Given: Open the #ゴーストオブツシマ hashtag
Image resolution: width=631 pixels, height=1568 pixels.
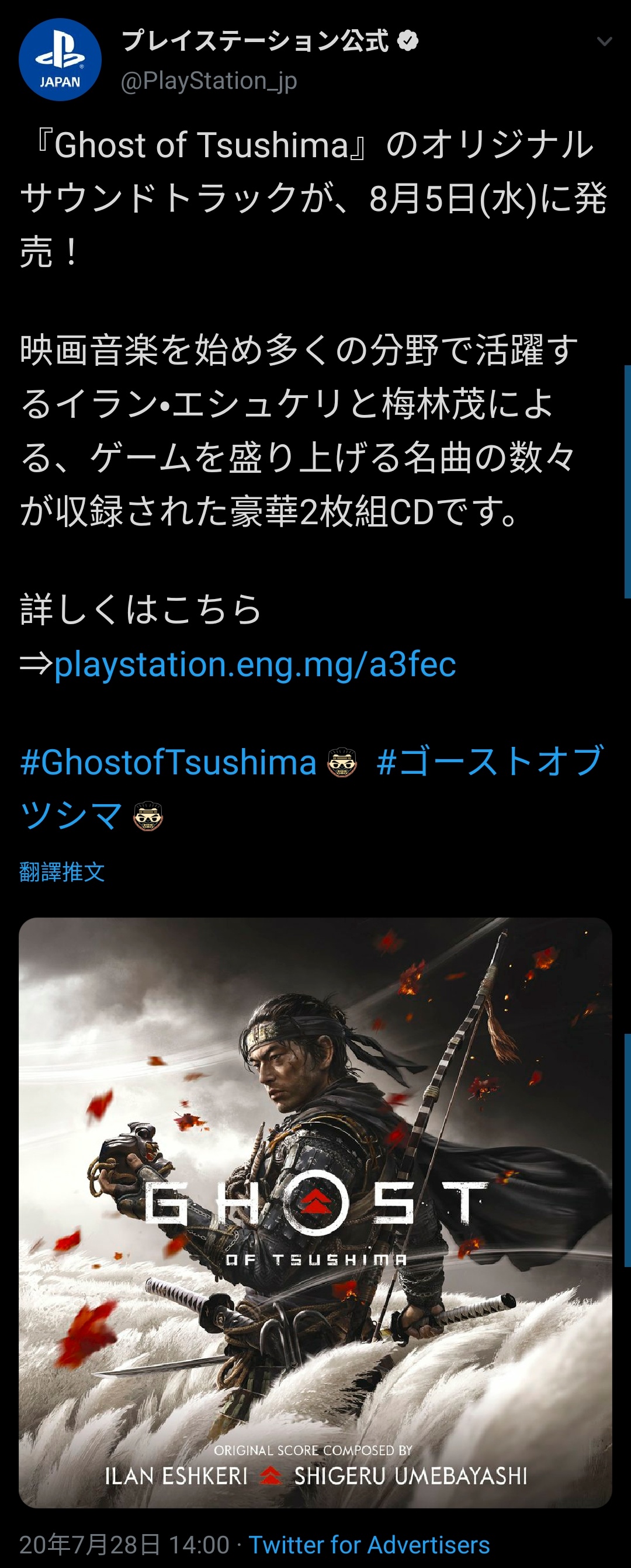Looking at the screenshot, I should pos(311,788).
